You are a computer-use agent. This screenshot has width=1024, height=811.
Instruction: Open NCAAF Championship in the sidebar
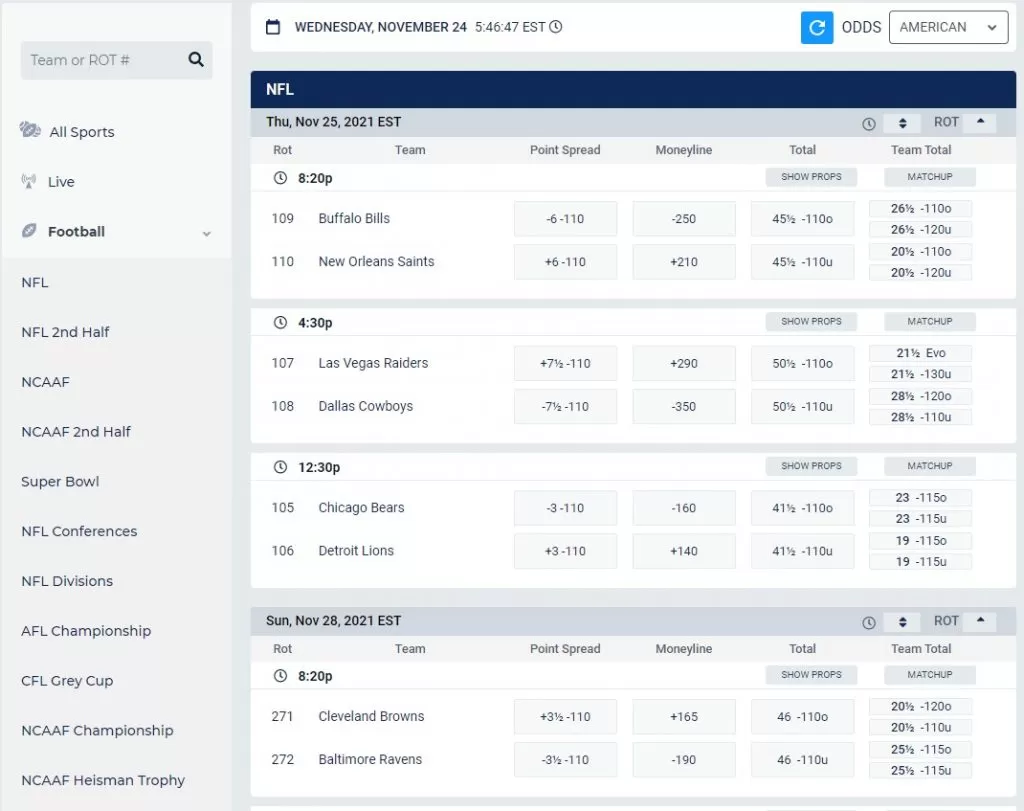pos(97,730)
